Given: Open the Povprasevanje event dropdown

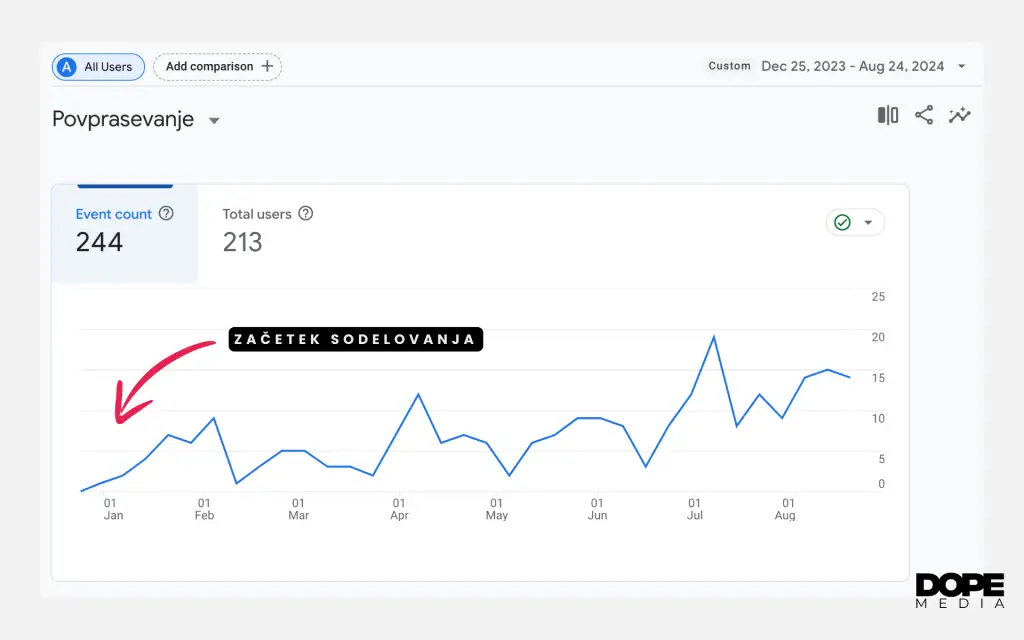Looking at the screenshot, I should tap(214, 121).
